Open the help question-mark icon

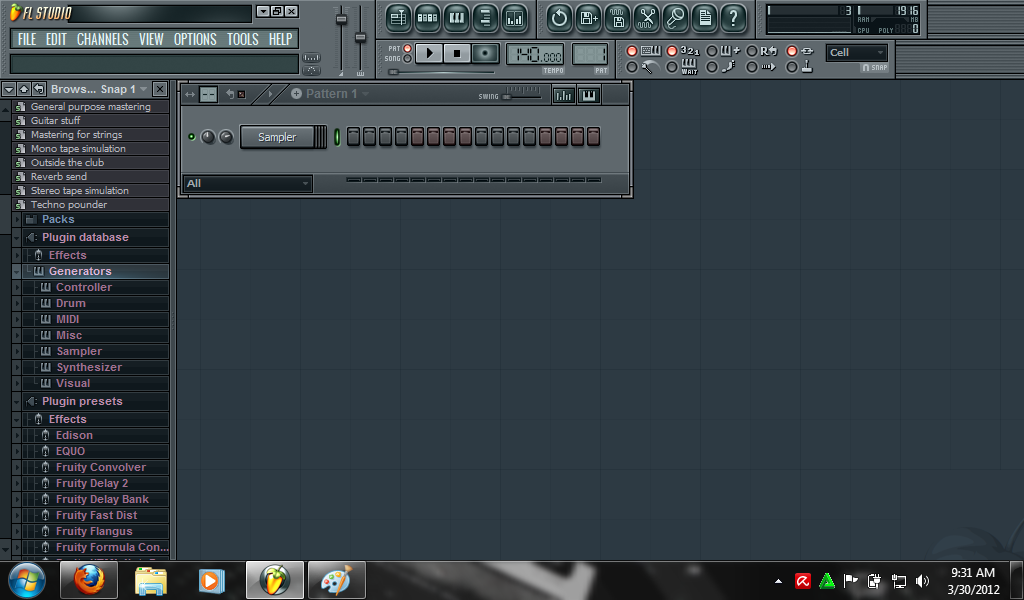[x=733, y=18]
